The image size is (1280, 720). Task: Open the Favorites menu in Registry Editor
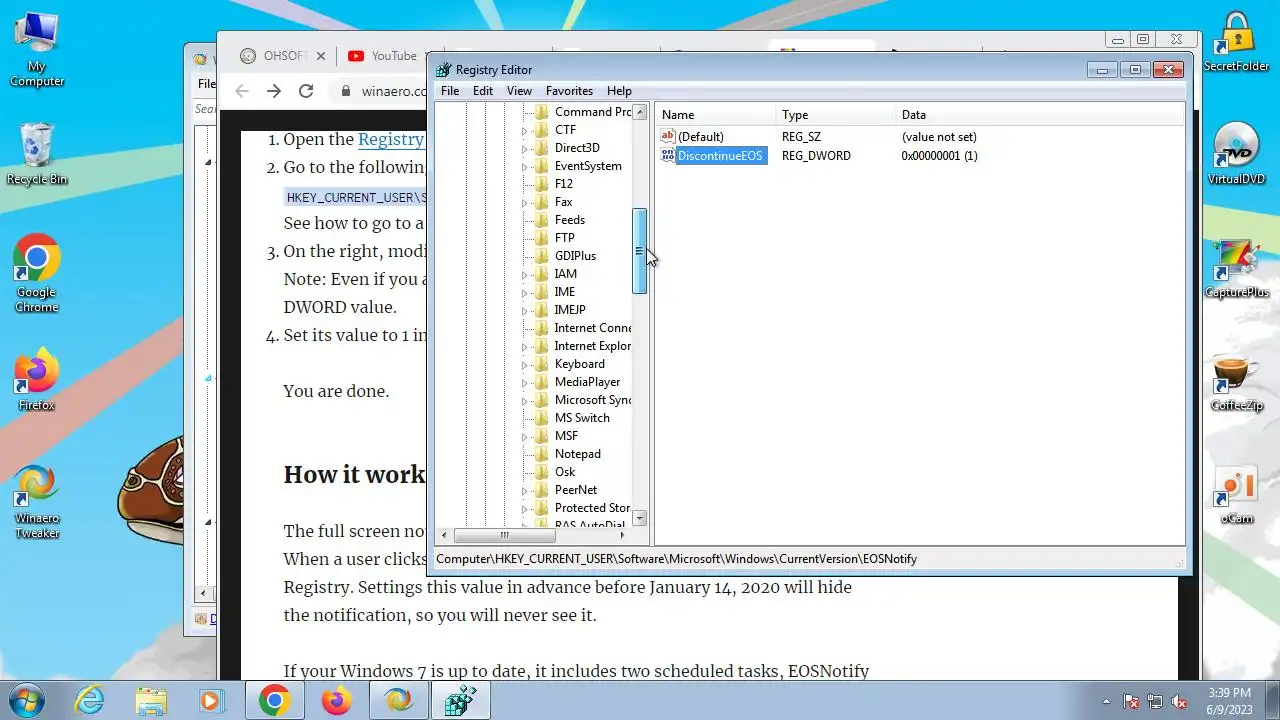569,91
